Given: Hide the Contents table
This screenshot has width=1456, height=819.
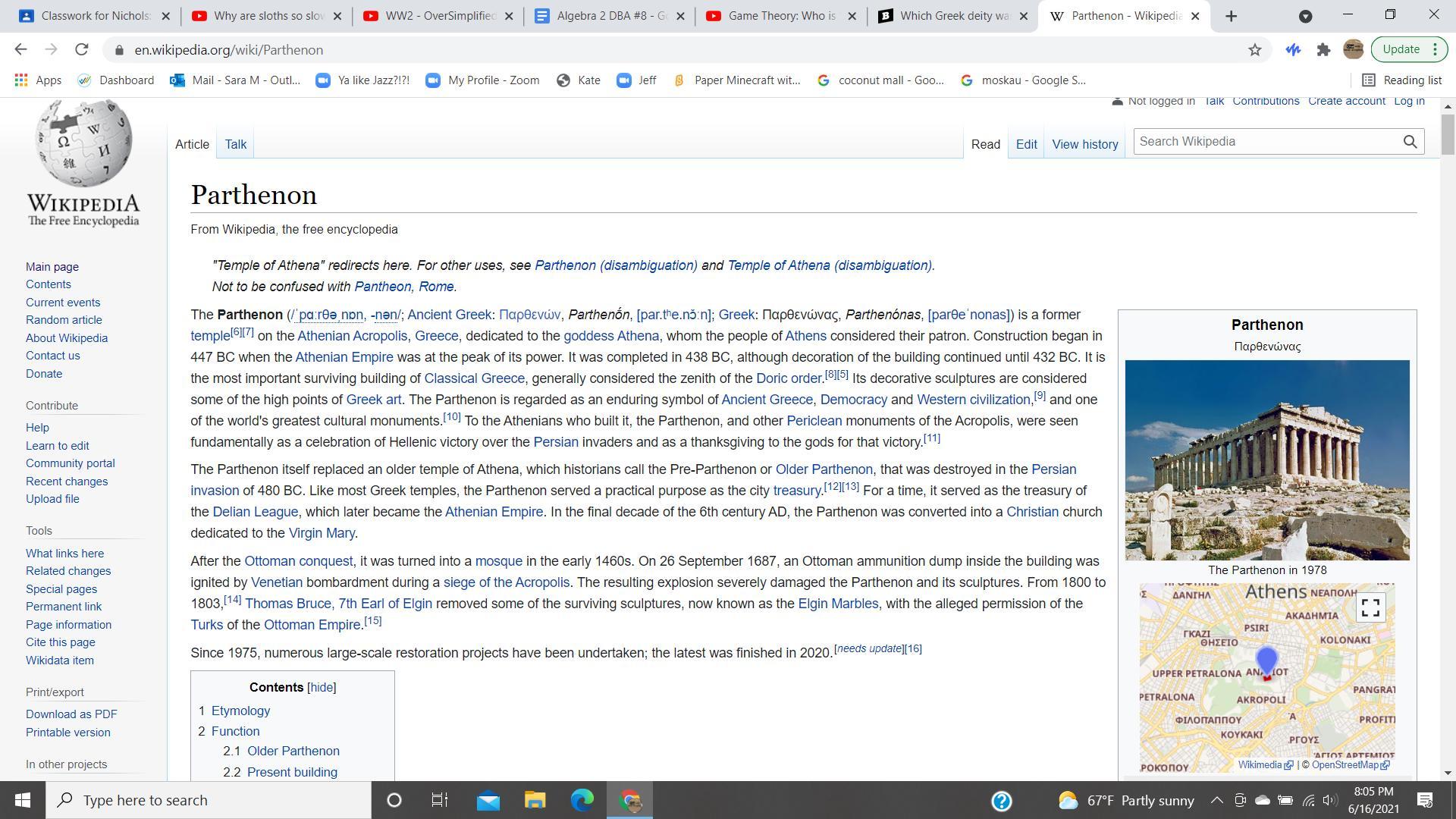Looking at the screenshot, I should [x=321, y=688].
